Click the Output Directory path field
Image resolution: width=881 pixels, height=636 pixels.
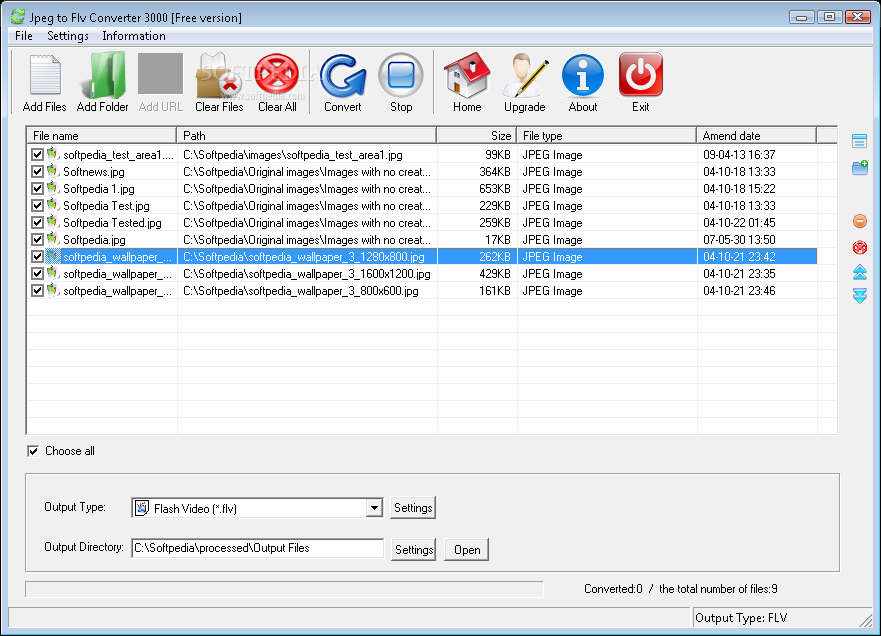(x=257, y=548)
